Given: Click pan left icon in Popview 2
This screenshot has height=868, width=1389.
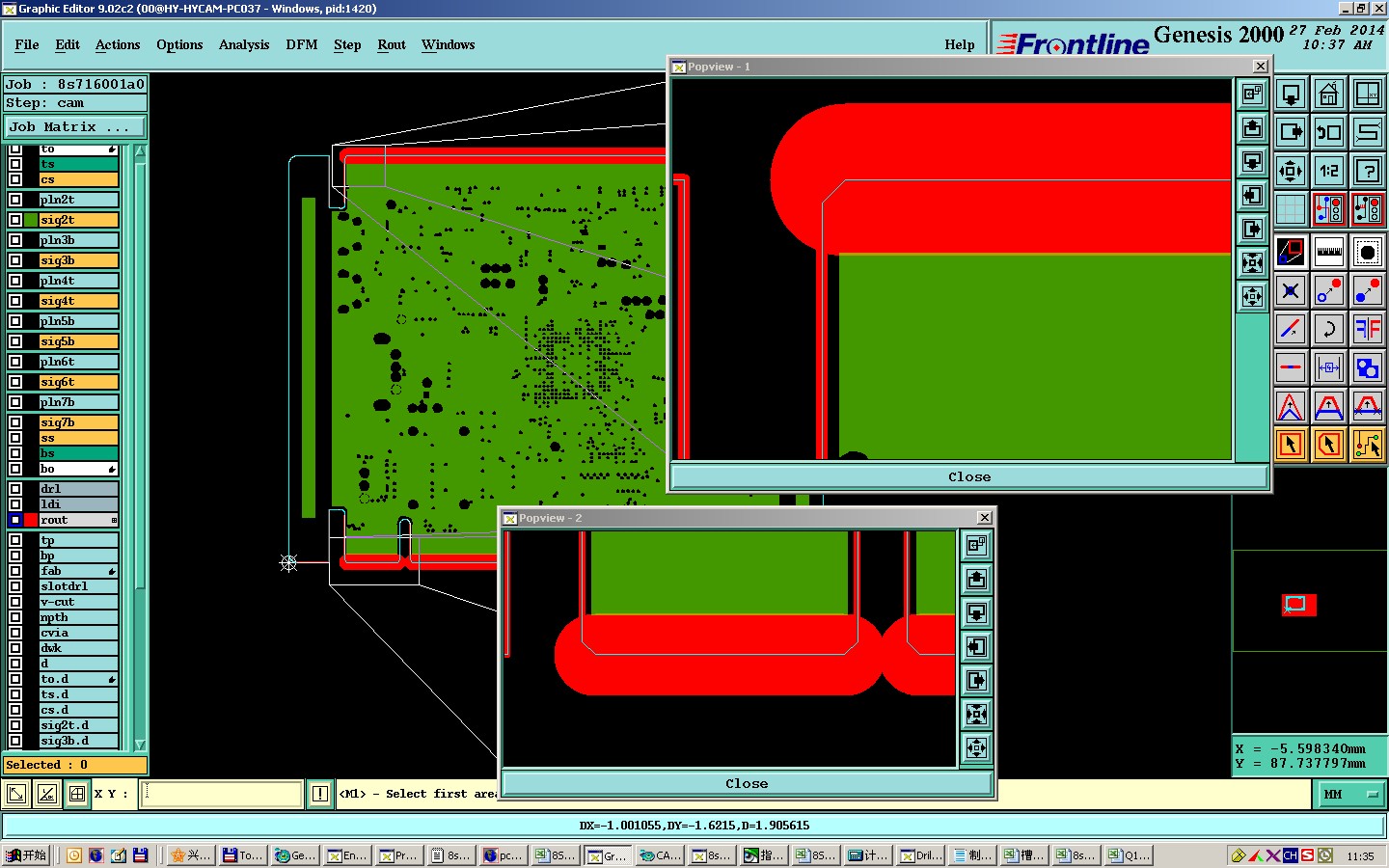Looking at the screenshot, I should (977, 646).
